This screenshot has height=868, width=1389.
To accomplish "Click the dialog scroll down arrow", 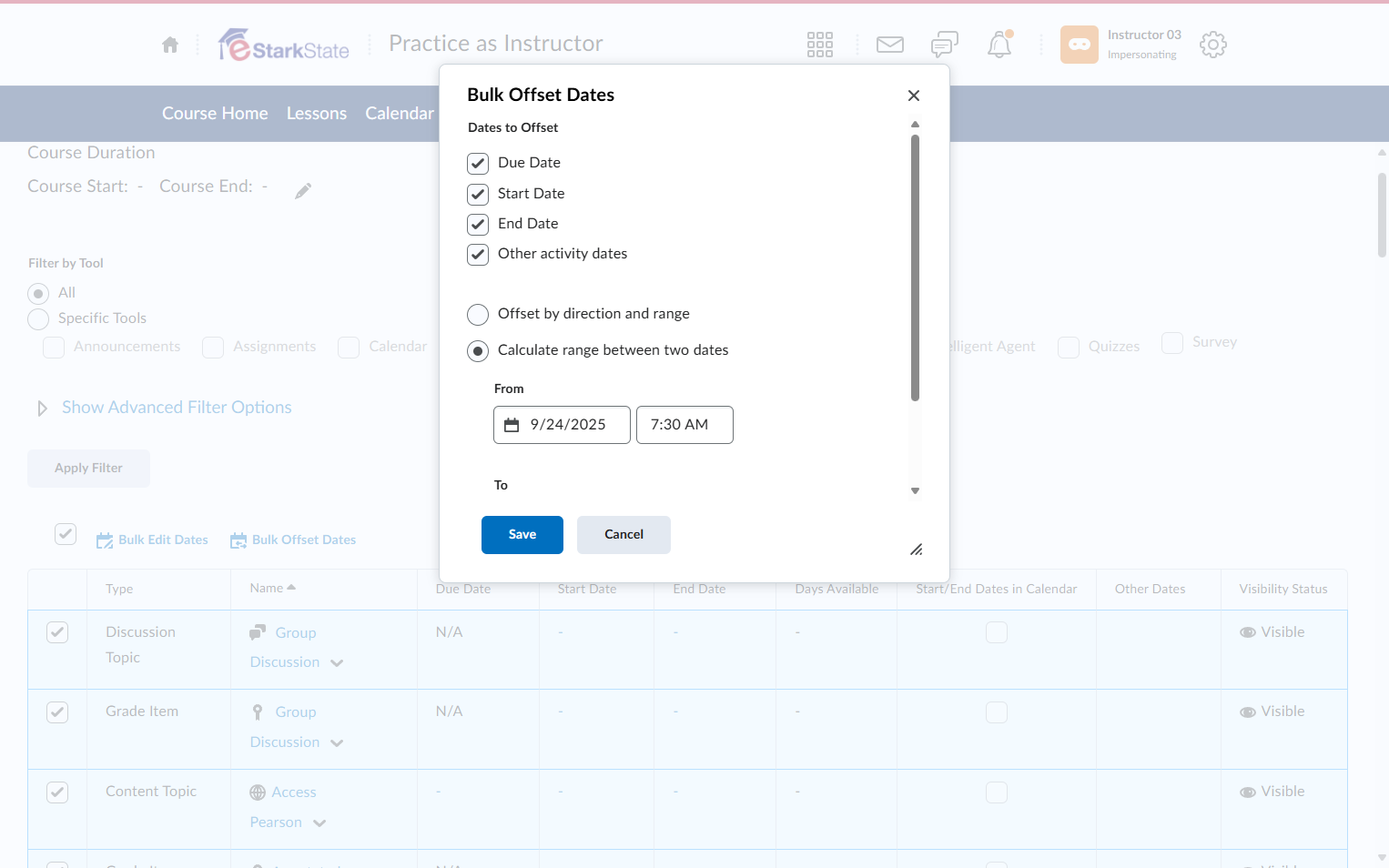I will click(x=915, y=491).
